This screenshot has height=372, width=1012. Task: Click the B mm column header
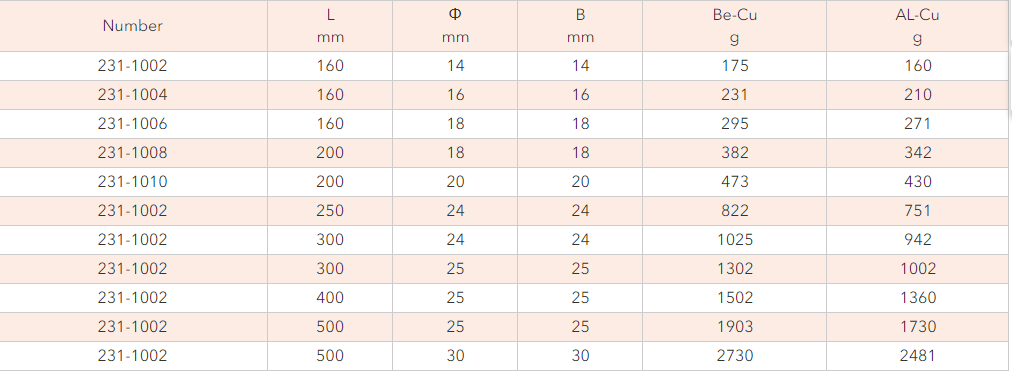click(580, 26)
